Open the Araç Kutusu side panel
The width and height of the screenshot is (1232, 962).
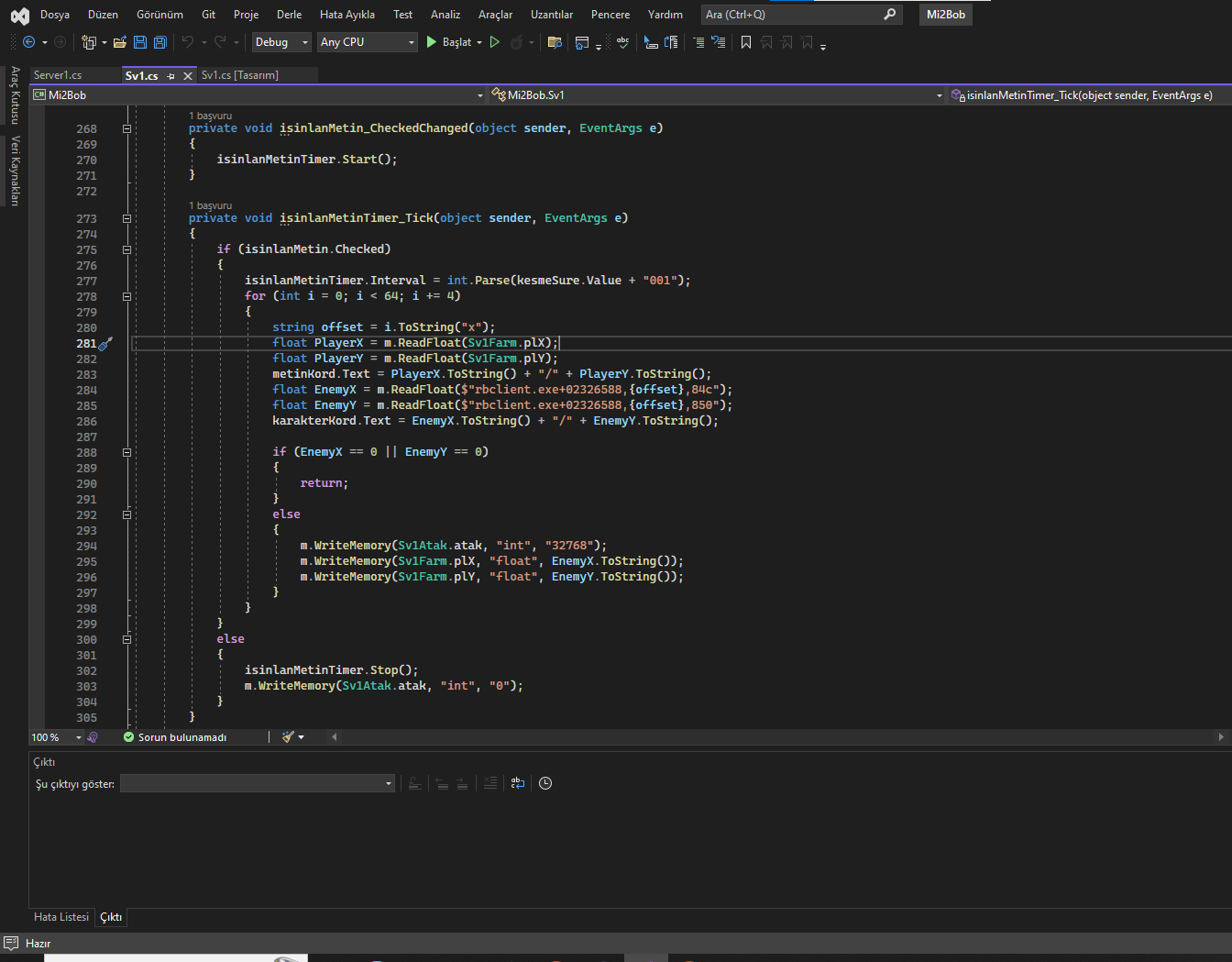point(15,95)
